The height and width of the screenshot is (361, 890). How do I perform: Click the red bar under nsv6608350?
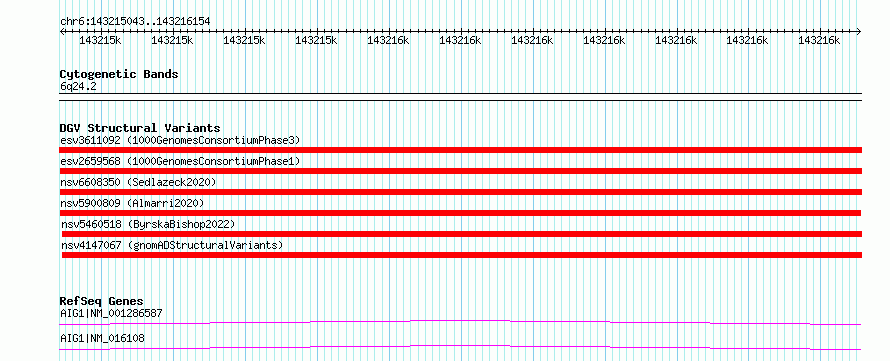(x=460, y=192)
